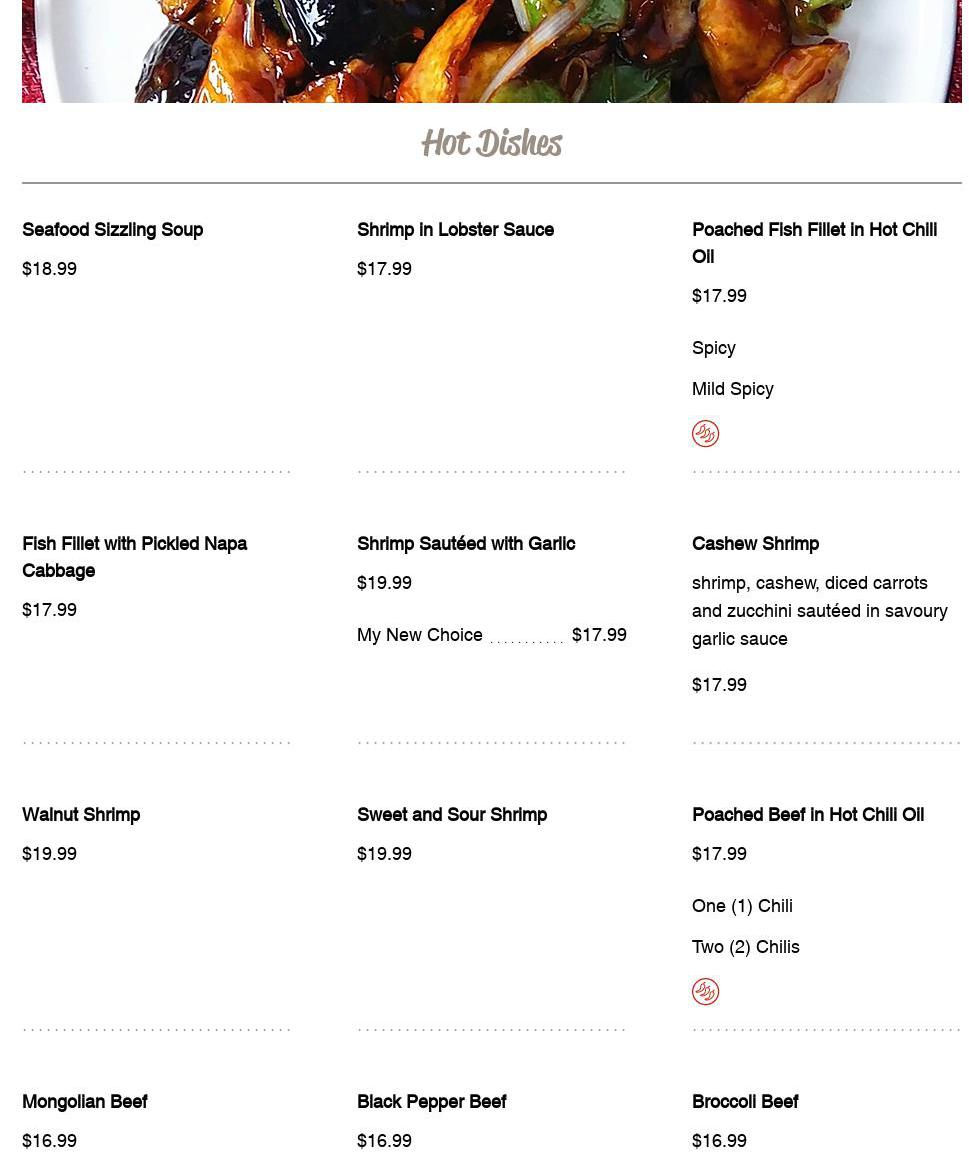Pick the Two (2) Chilis option
The image size is (969, 1165).
pos(746,947)
